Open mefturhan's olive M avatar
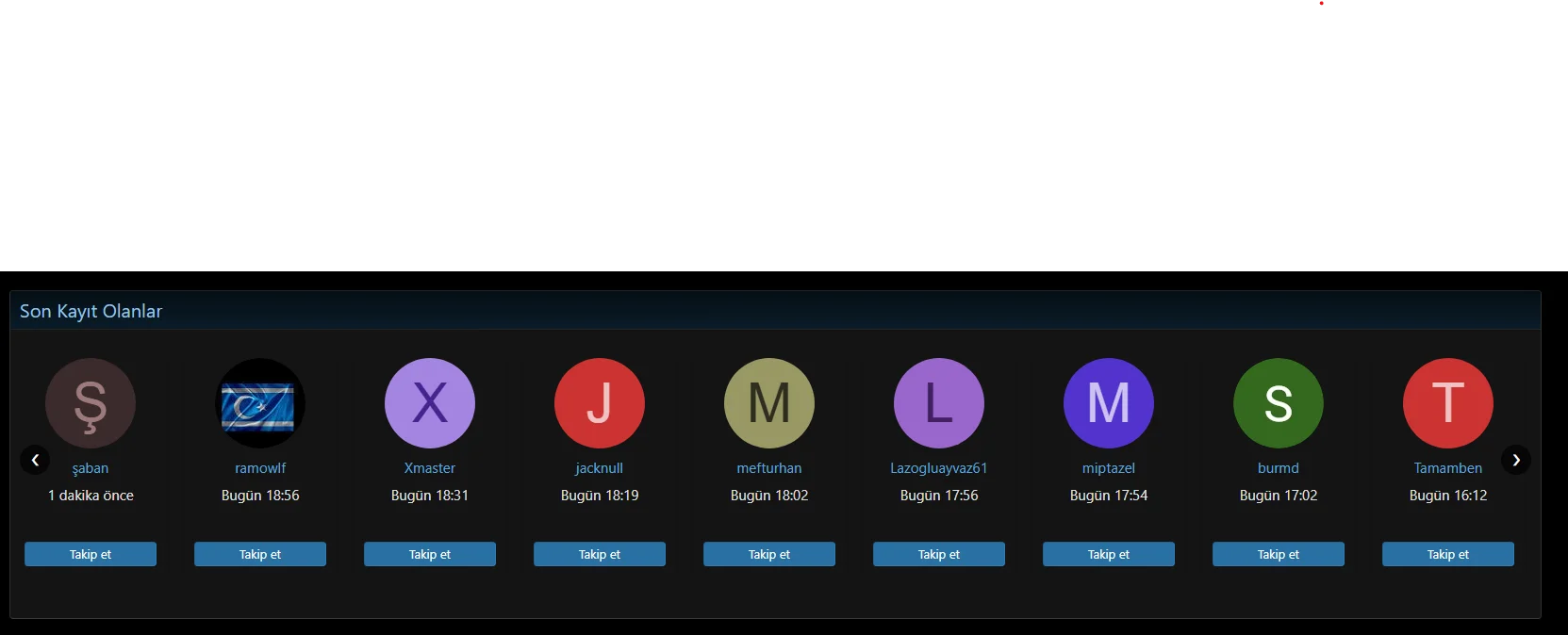Viewport: 1568px width, 635px height. 769,403
